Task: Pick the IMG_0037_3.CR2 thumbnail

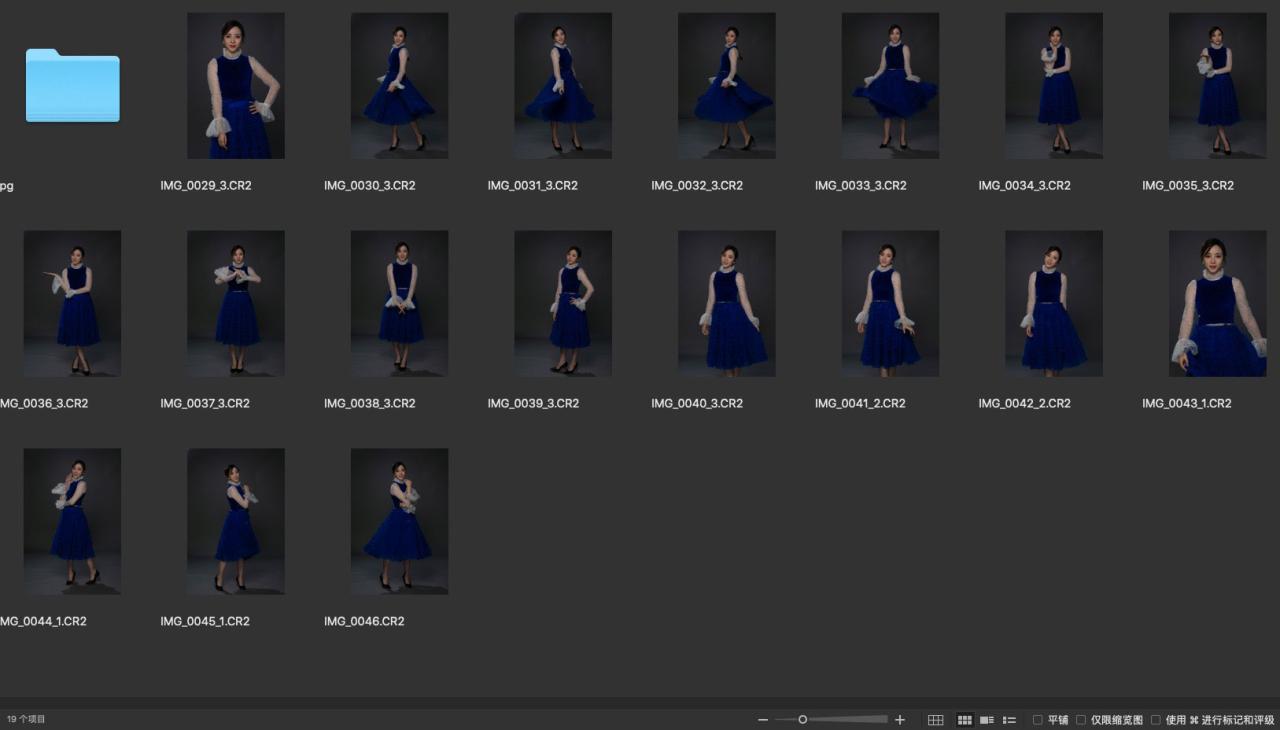Action: 236,304
